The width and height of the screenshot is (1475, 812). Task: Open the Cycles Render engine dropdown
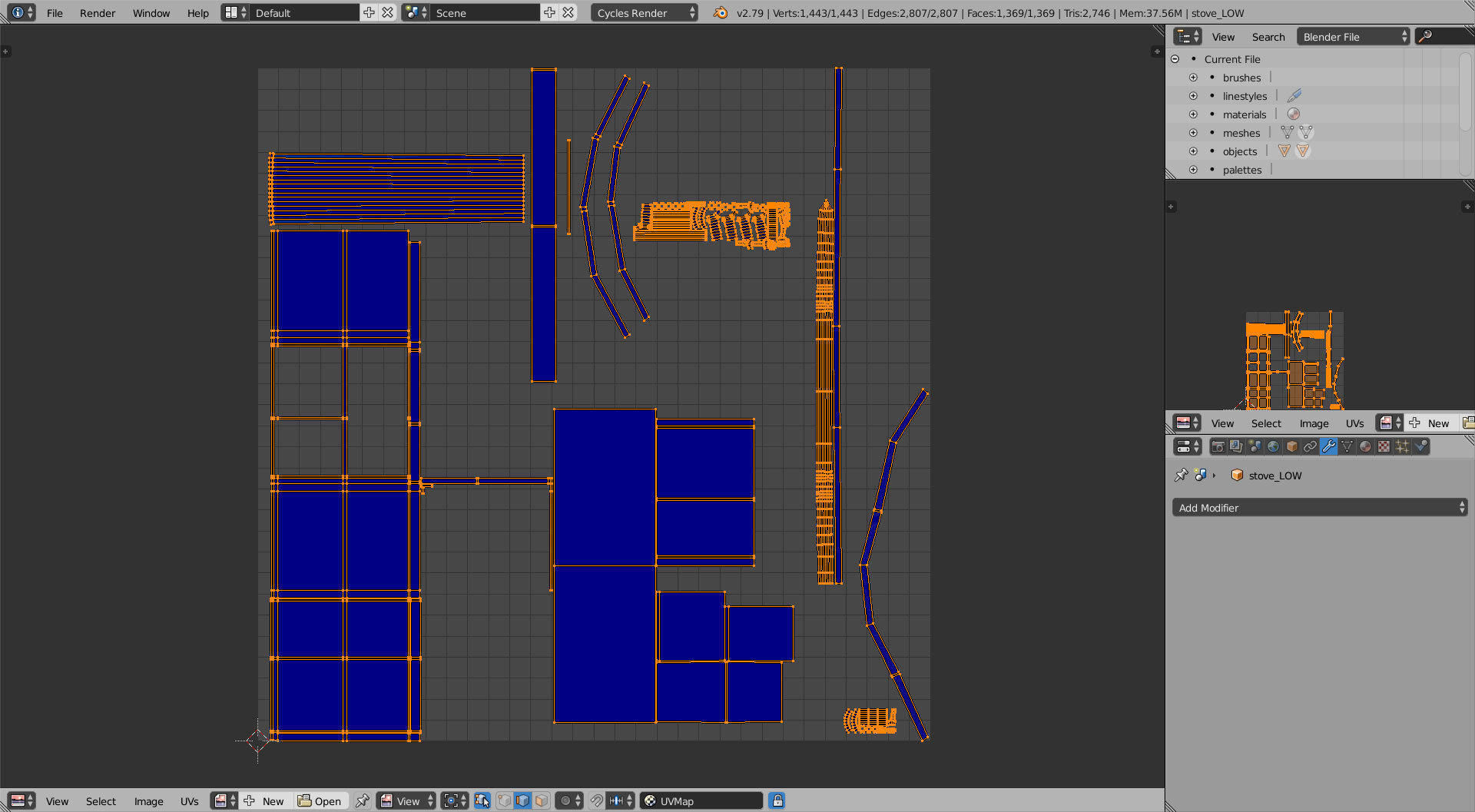(645, 13)
